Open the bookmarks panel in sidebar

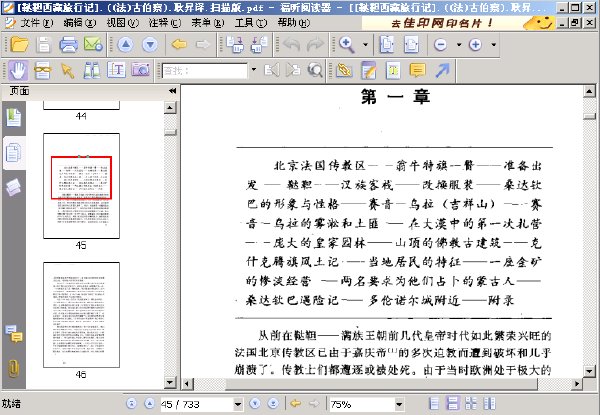coord(14,117)
